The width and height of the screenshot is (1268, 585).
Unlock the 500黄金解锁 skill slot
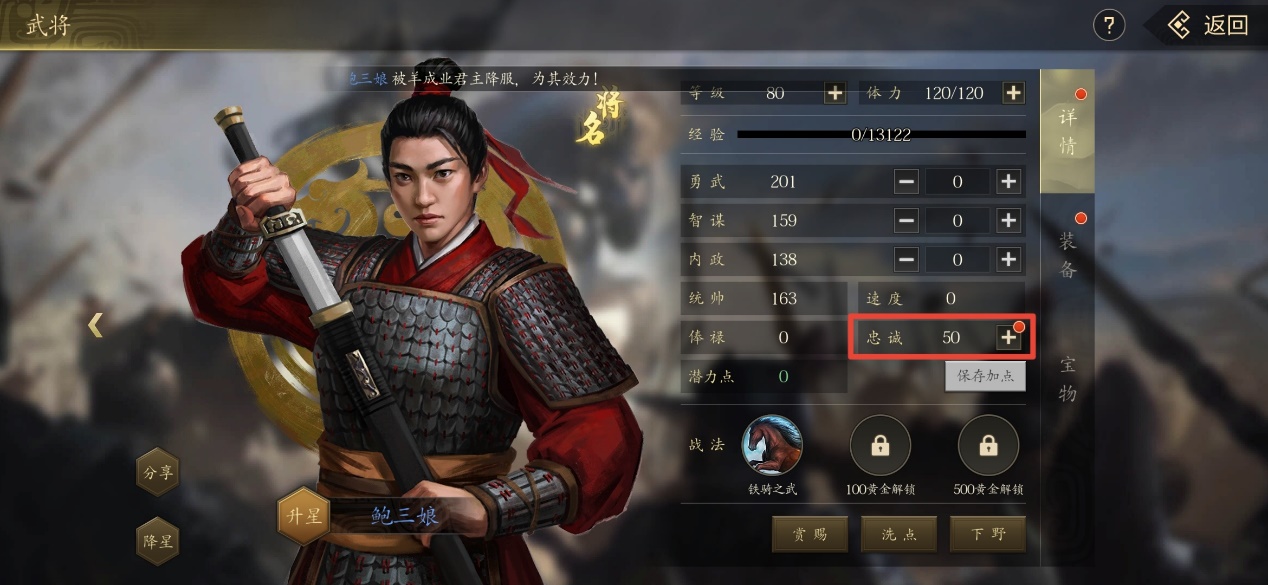pyautogui.click(x=988, y=445)
